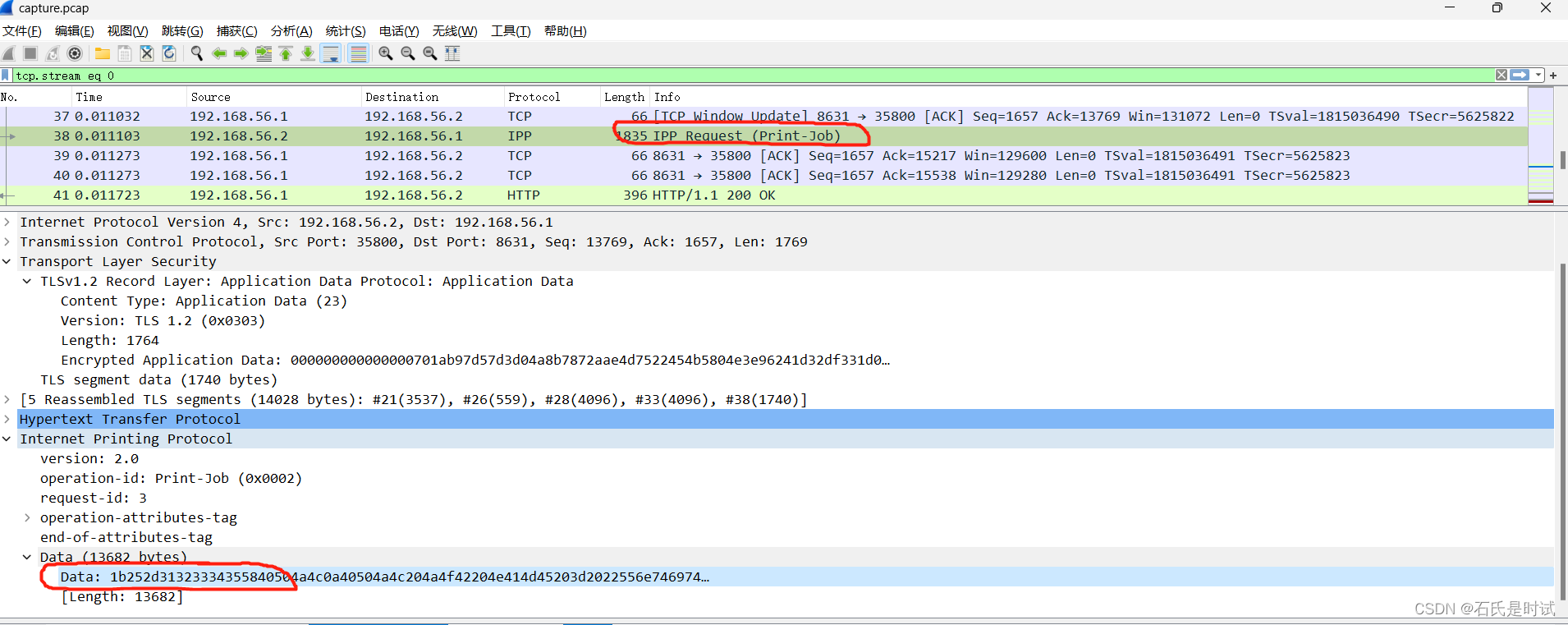Expand Transmission Control Protocol node
The width and height of the screenshot is (1568, 625).
pyautogui.click(x=7, y=241)
